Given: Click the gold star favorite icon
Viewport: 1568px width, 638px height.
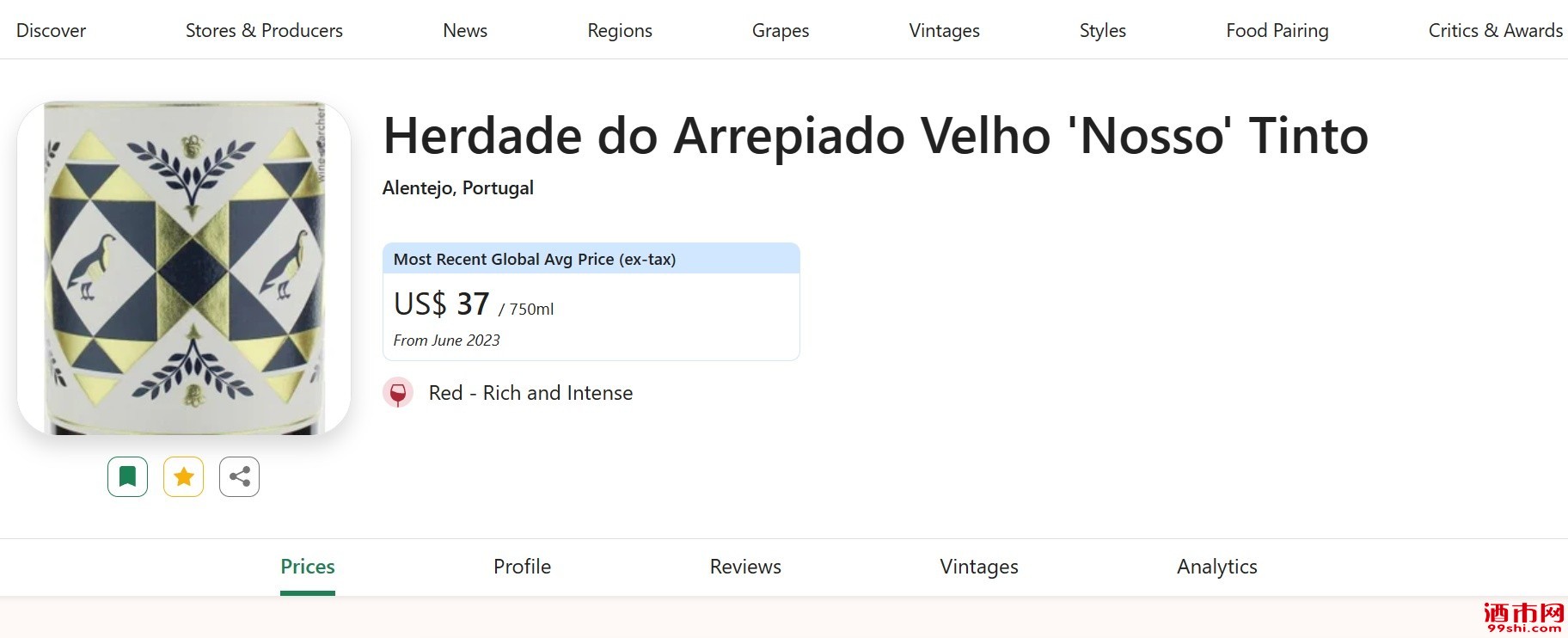Looking at the screenshot, I should coord(183,476).
